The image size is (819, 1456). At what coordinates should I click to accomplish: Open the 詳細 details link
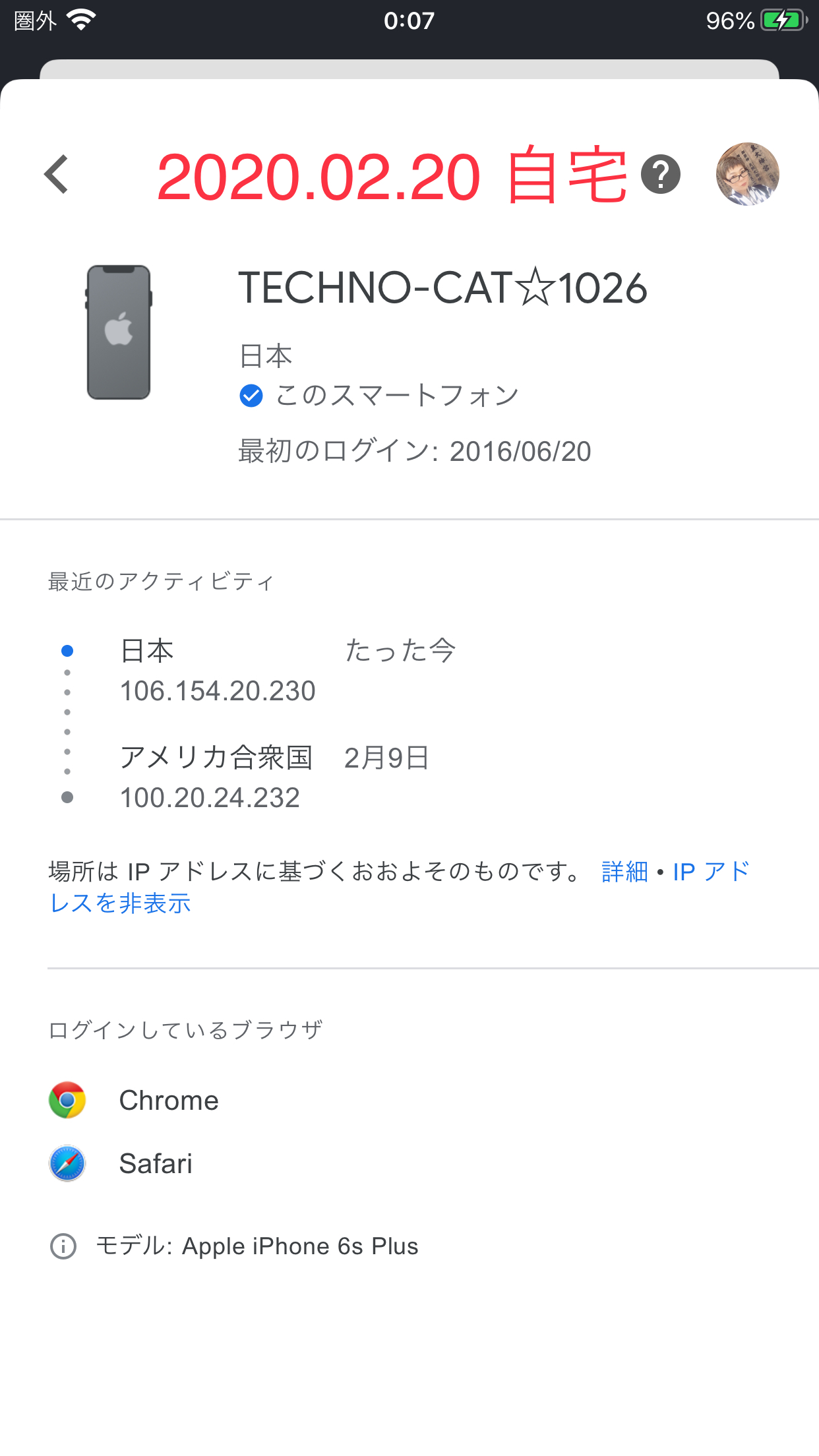coord(624,872)
